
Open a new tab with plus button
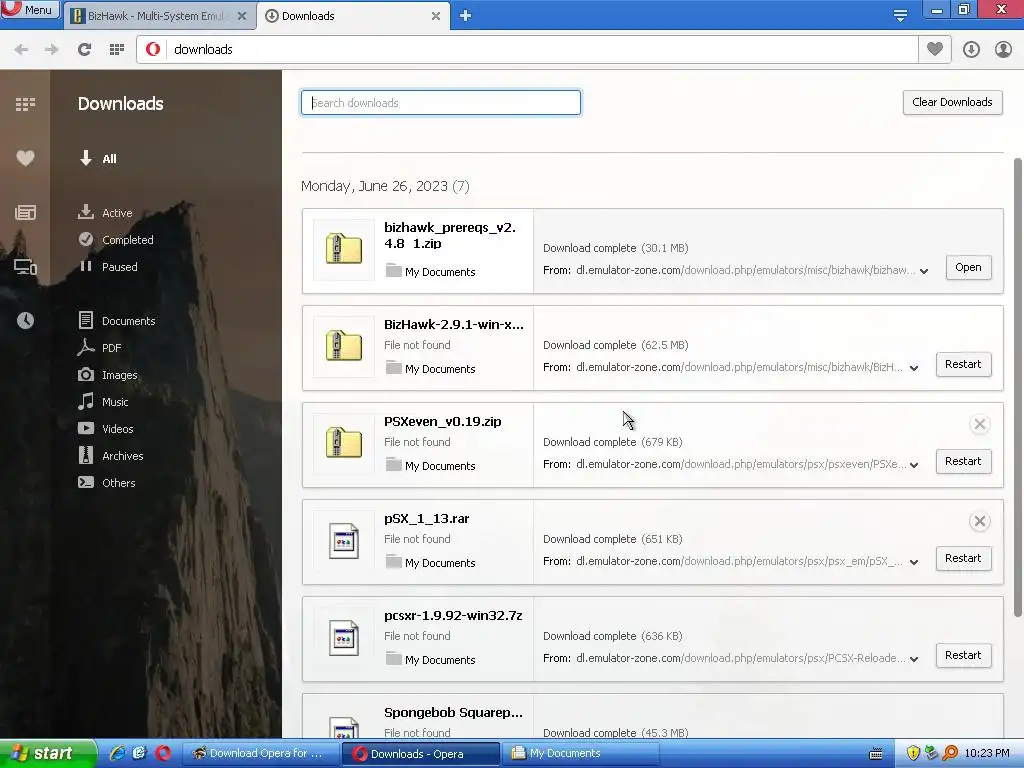465,16
